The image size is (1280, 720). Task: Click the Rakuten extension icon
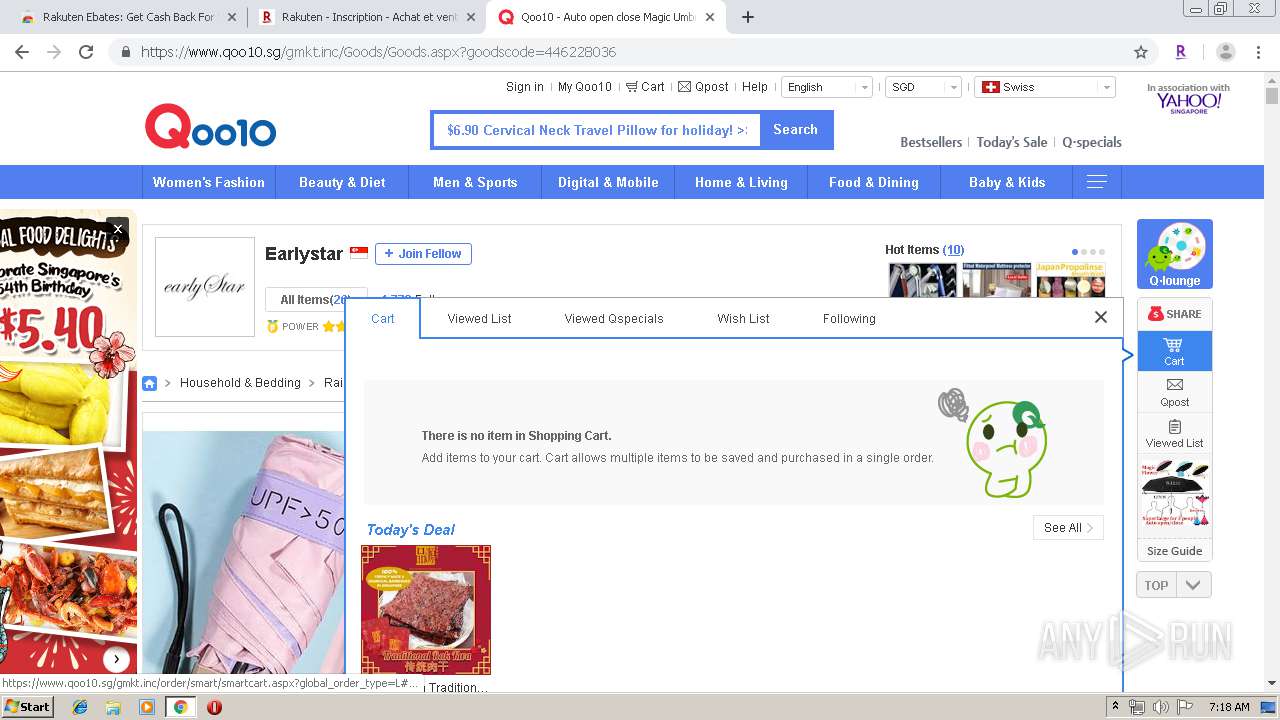[x=1180, y=52]
